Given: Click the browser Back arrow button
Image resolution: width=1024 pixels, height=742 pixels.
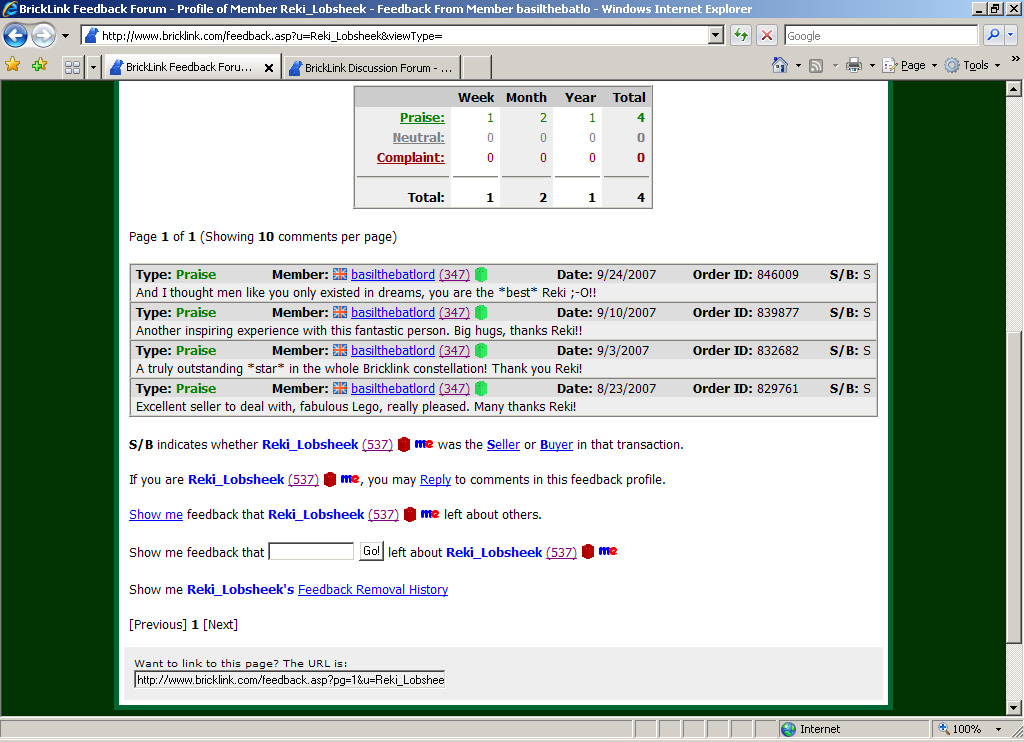Looking at the screenshot, I should pos(16,35).
